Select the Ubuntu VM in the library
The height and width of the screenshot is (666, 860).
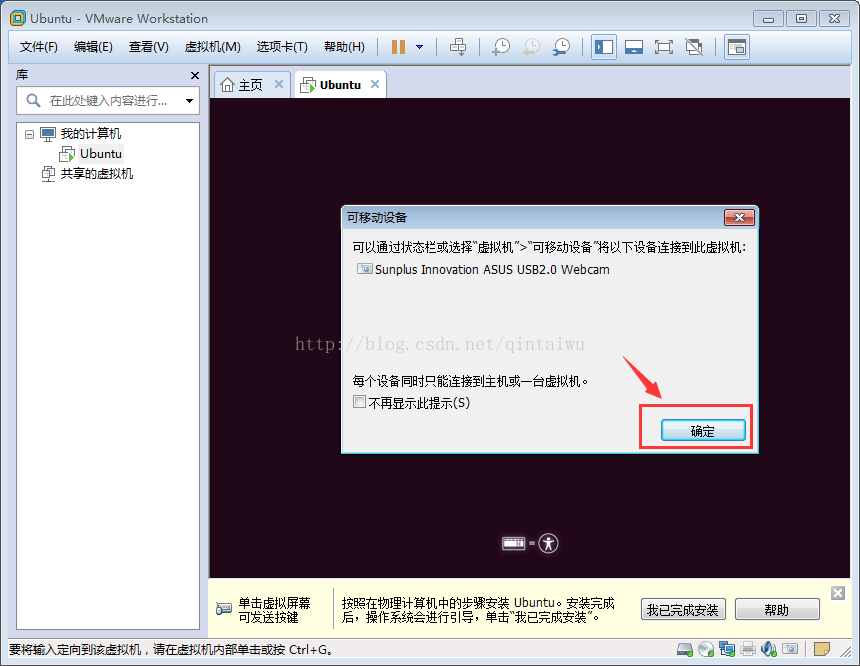[101, 154]
